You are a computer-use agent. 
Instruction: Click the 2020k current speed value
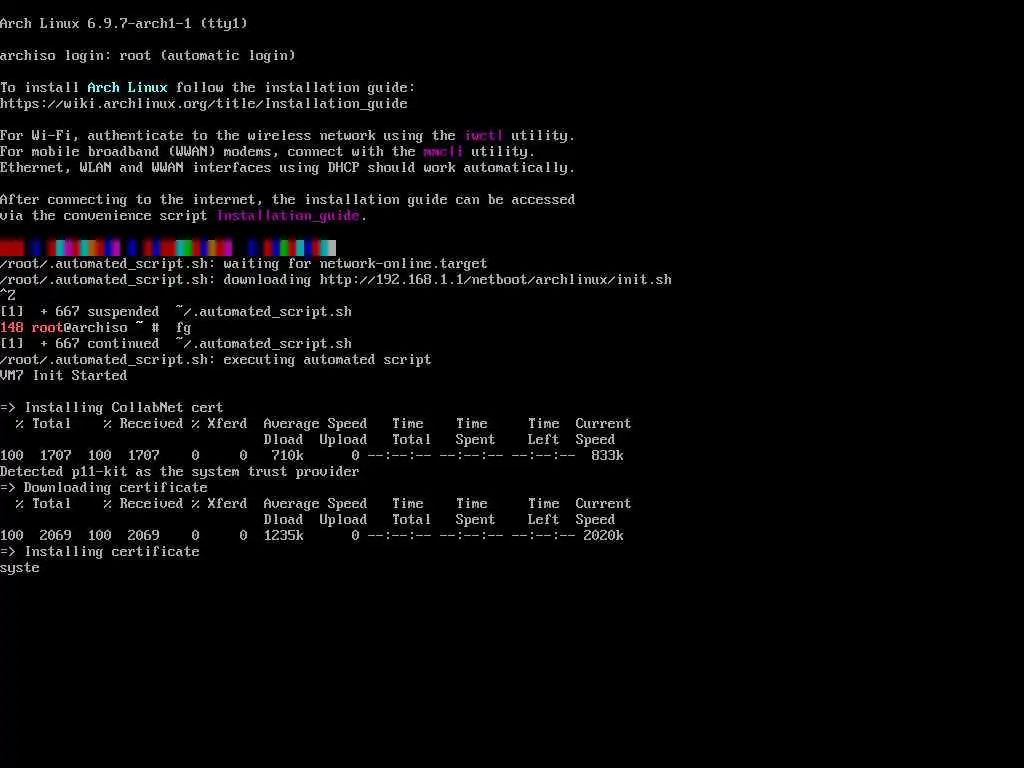pyautogui.click(x=603, y=536)
